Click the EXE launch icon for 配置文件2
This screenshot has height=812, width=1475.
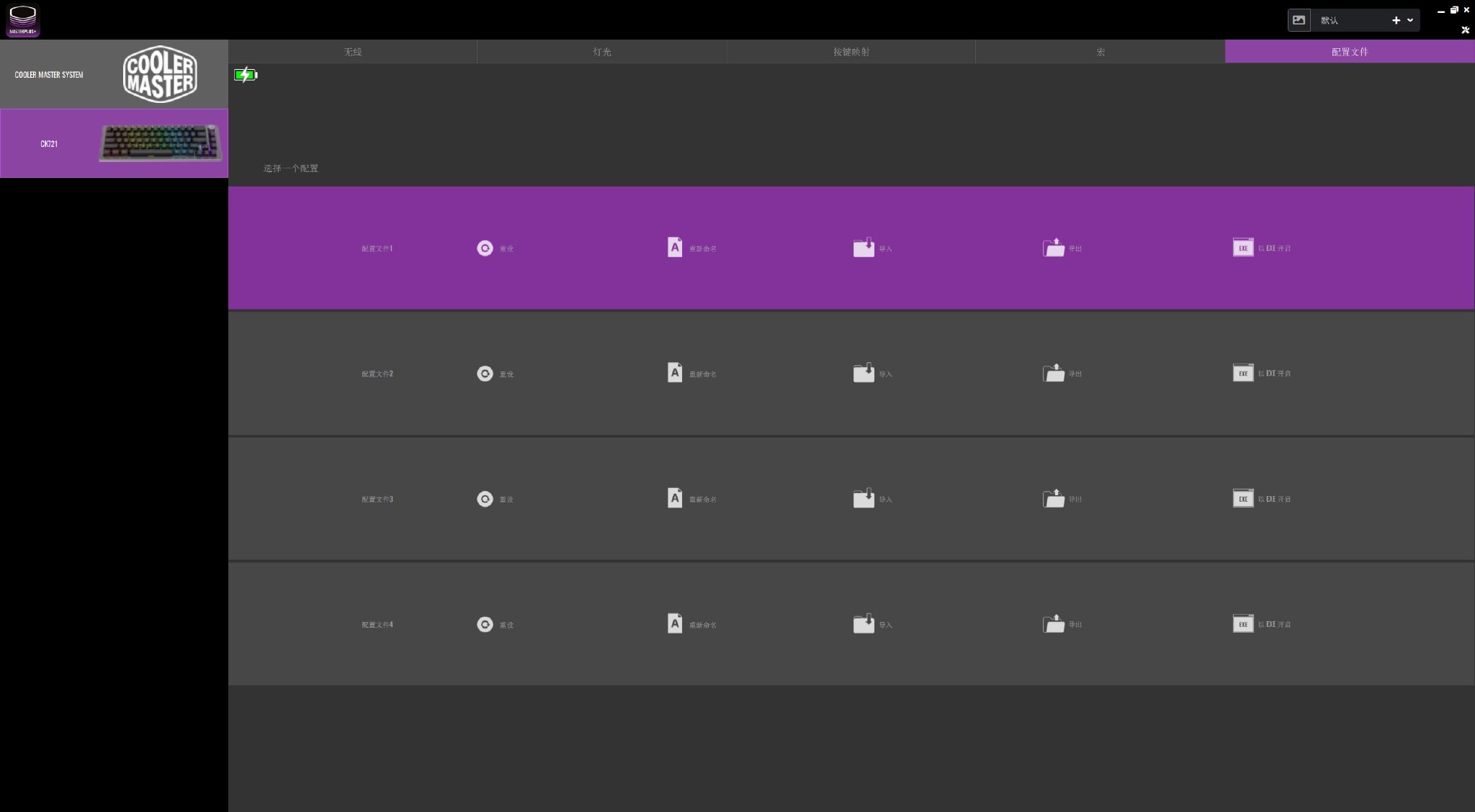point(1243,373)
